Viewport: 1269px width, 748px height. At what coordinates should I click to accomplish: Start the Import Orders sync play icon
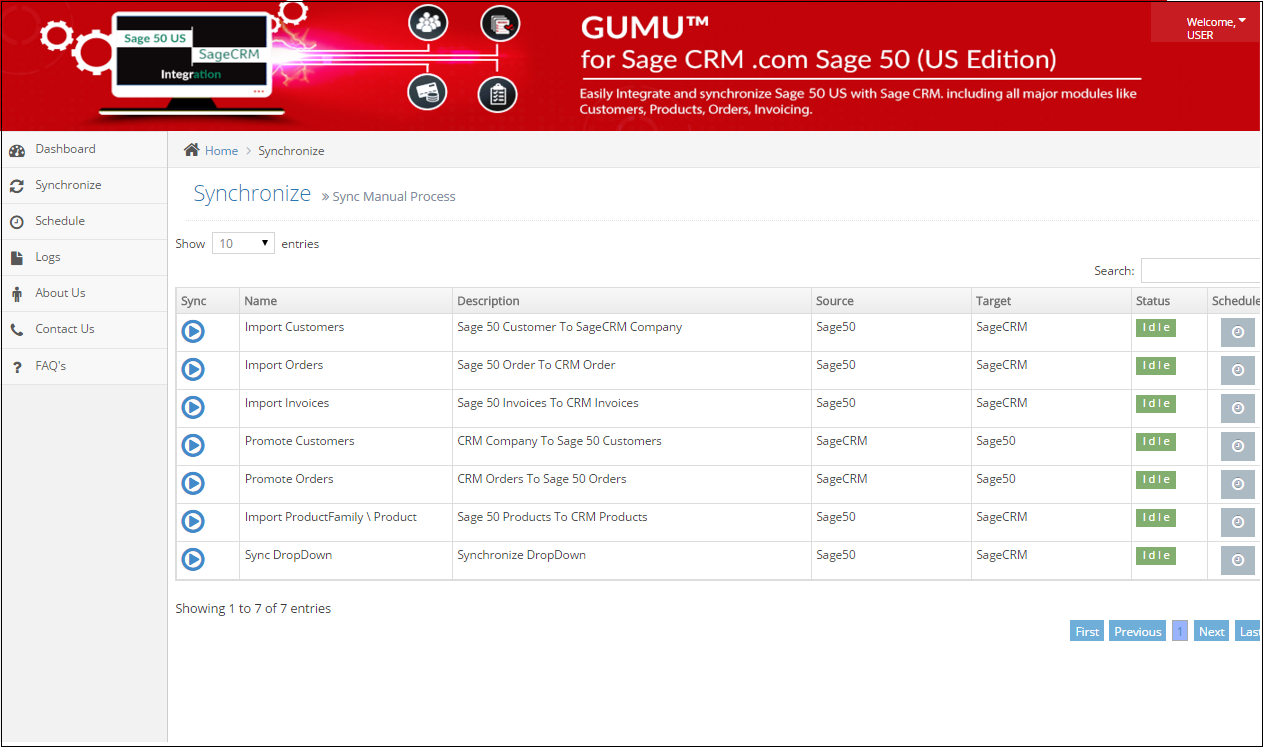coord(193,369)
